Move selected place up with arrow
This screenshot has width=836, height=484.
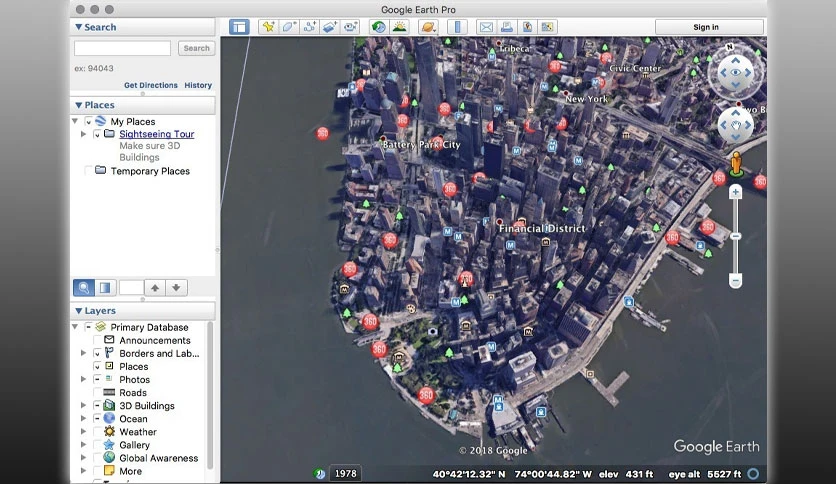[155, 288]
